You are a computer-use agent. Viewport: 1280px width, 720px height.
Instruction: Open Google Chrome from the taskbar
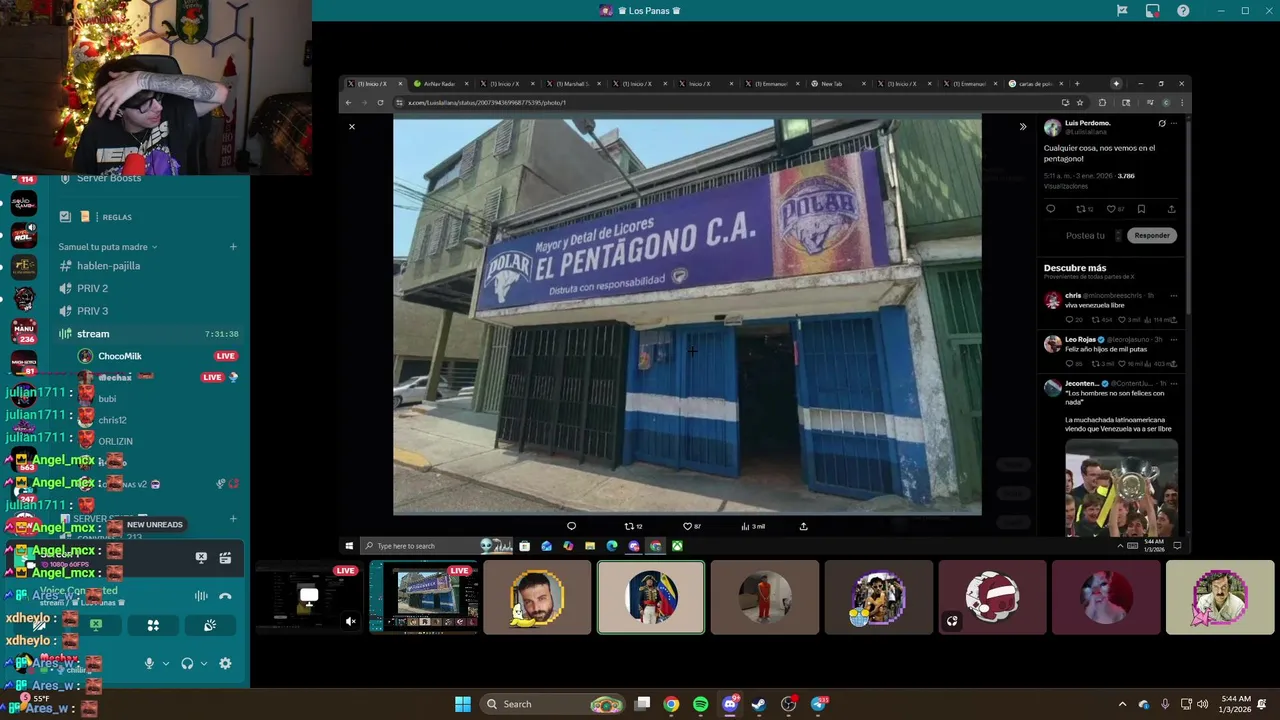[x=671, y=704]
